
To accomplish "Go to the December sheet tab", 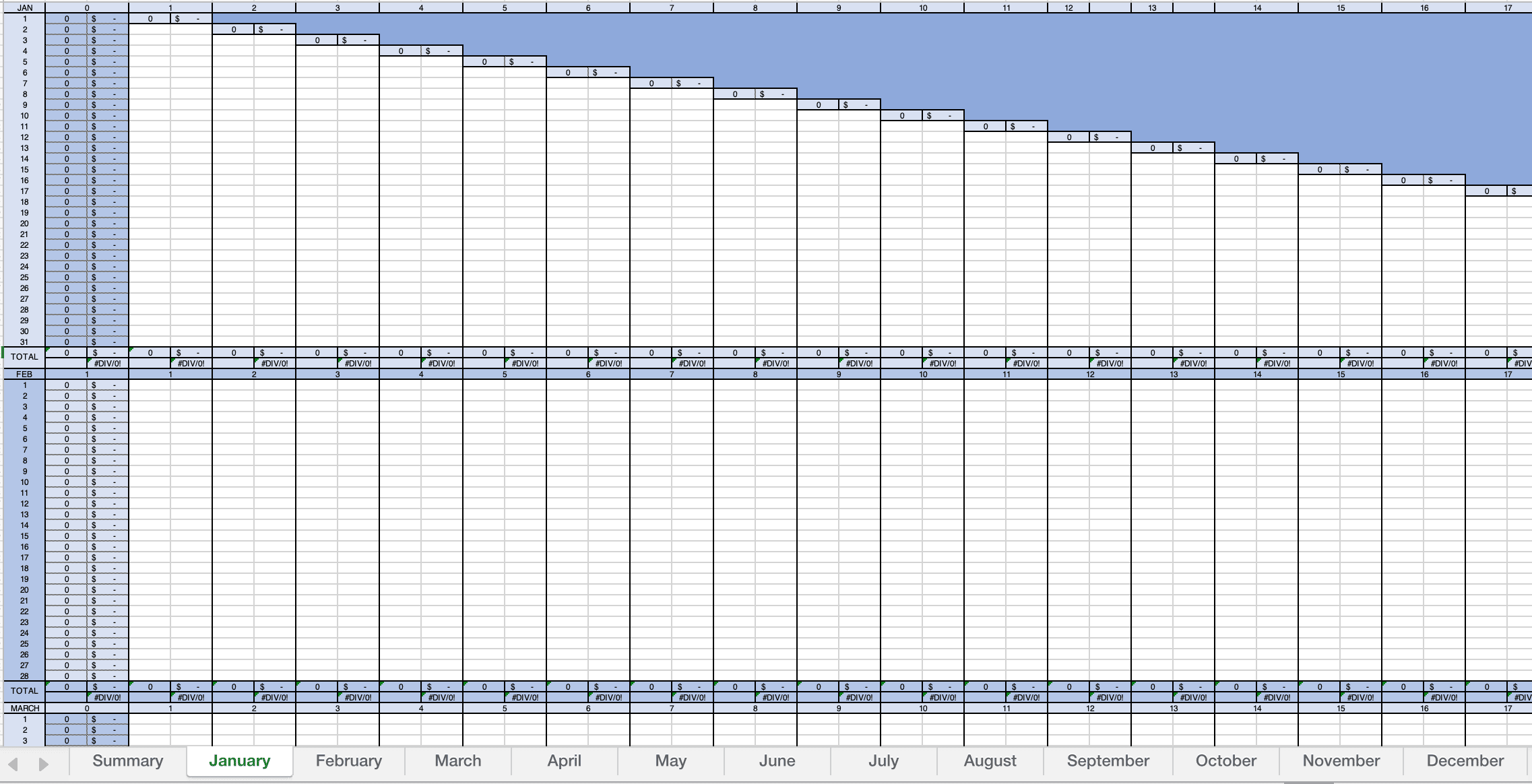I will point(1465,761).
